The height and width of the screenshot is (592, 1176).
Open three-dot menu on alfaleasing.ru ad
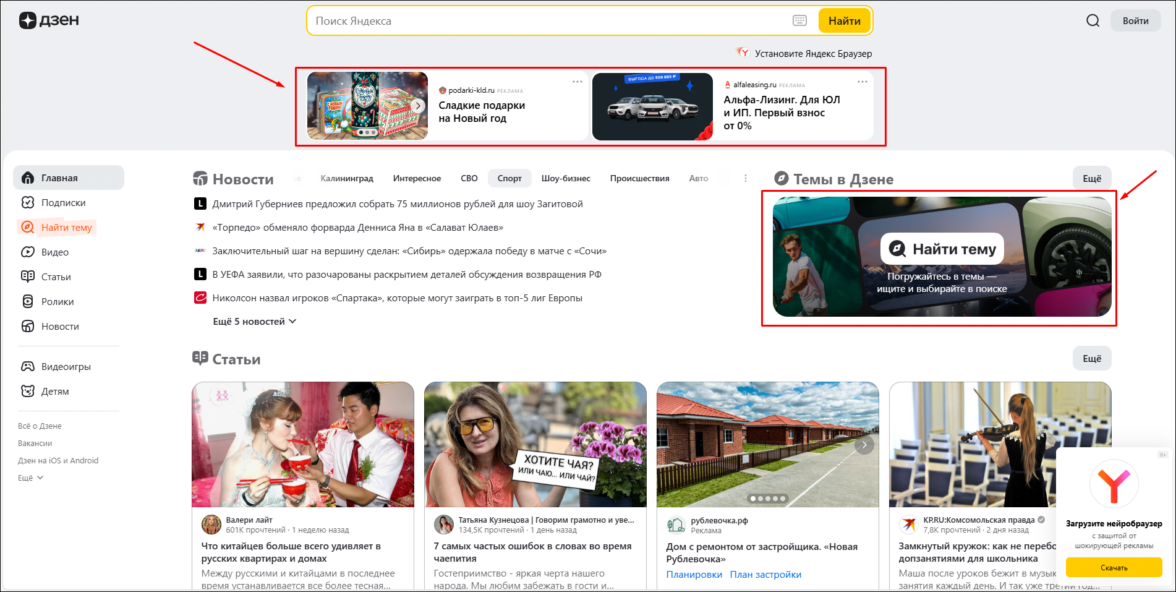(x=861, y=82)
